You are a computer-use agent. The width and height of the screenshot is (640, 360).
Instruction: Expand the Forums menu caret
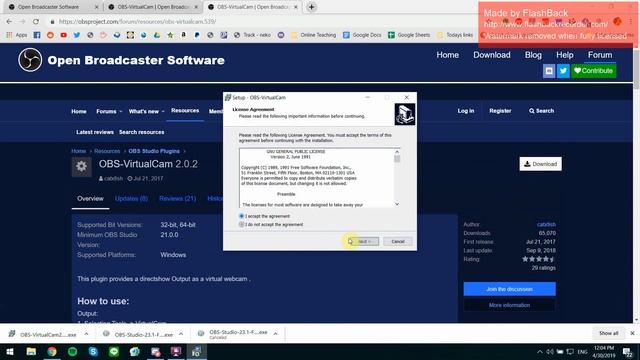click(x=121, y=111)
